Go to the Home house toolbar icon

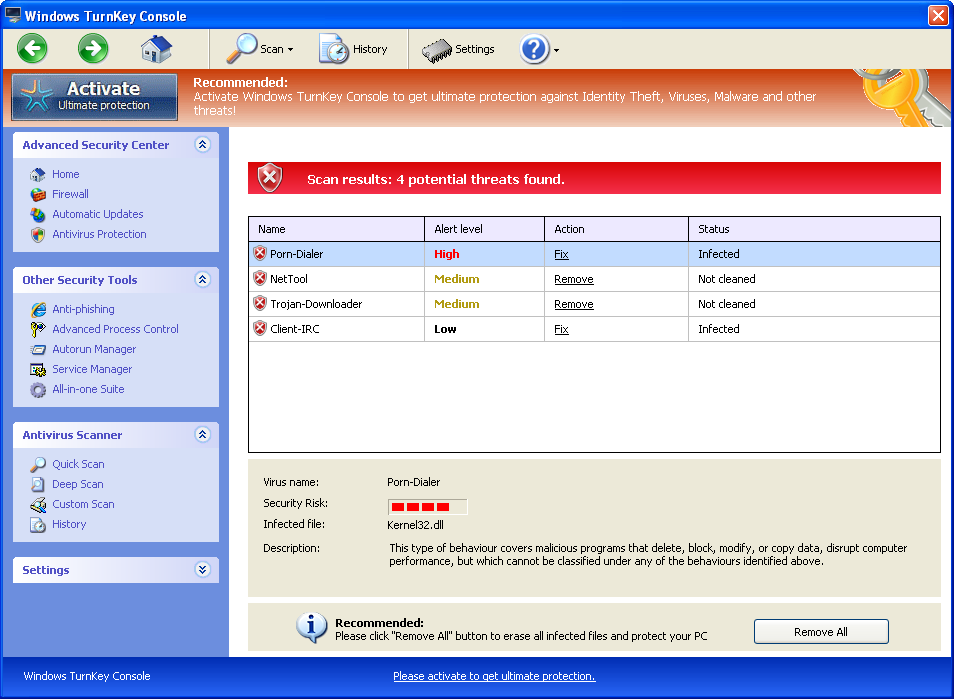pos(156,49)
